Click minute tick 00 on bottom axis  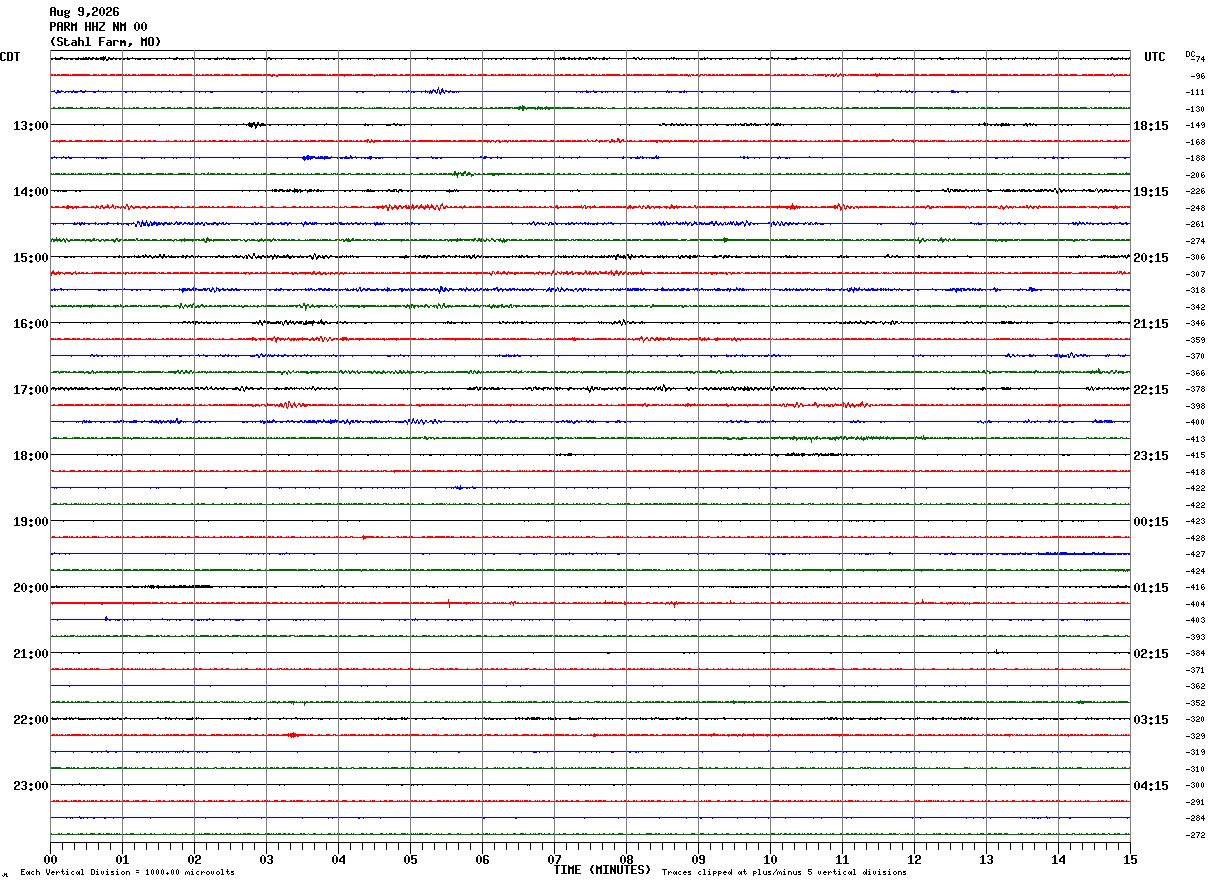pyautogui.click(x=50, y=859)
